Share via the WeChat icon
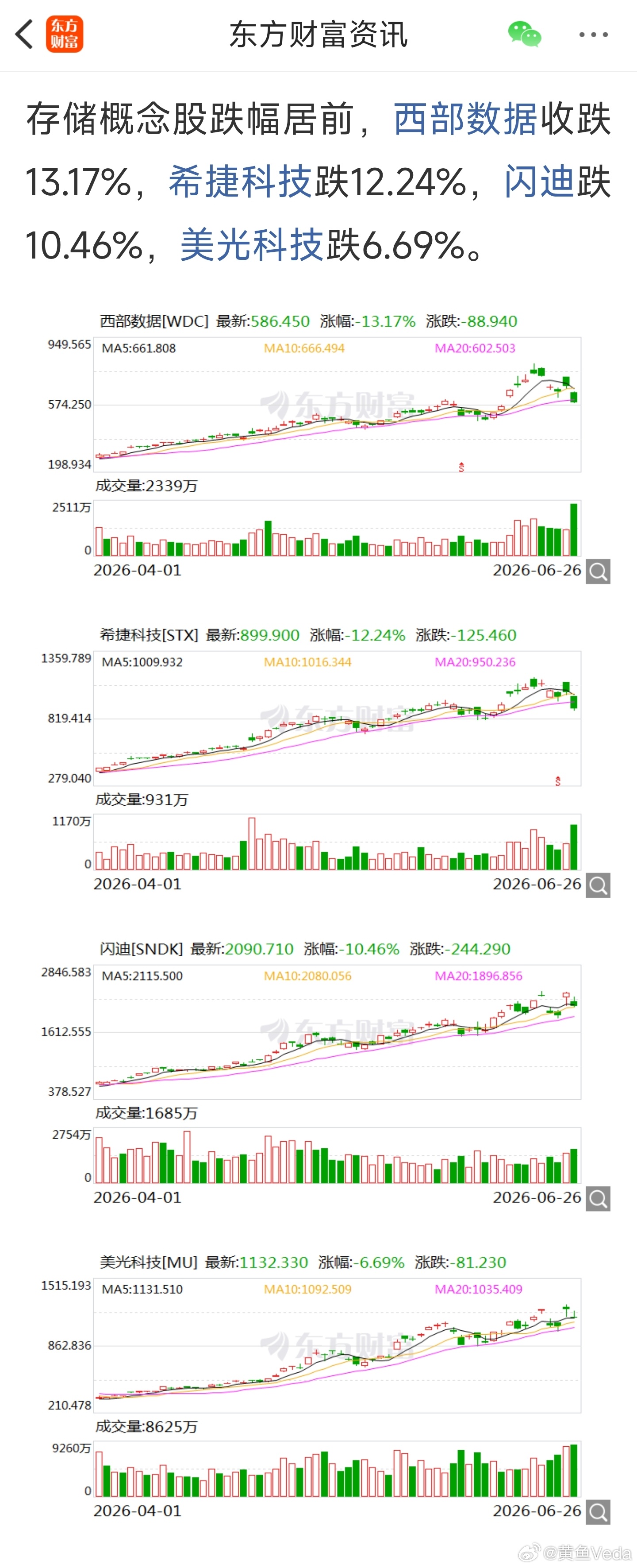637x1568 pixels. tap(525, 34)
